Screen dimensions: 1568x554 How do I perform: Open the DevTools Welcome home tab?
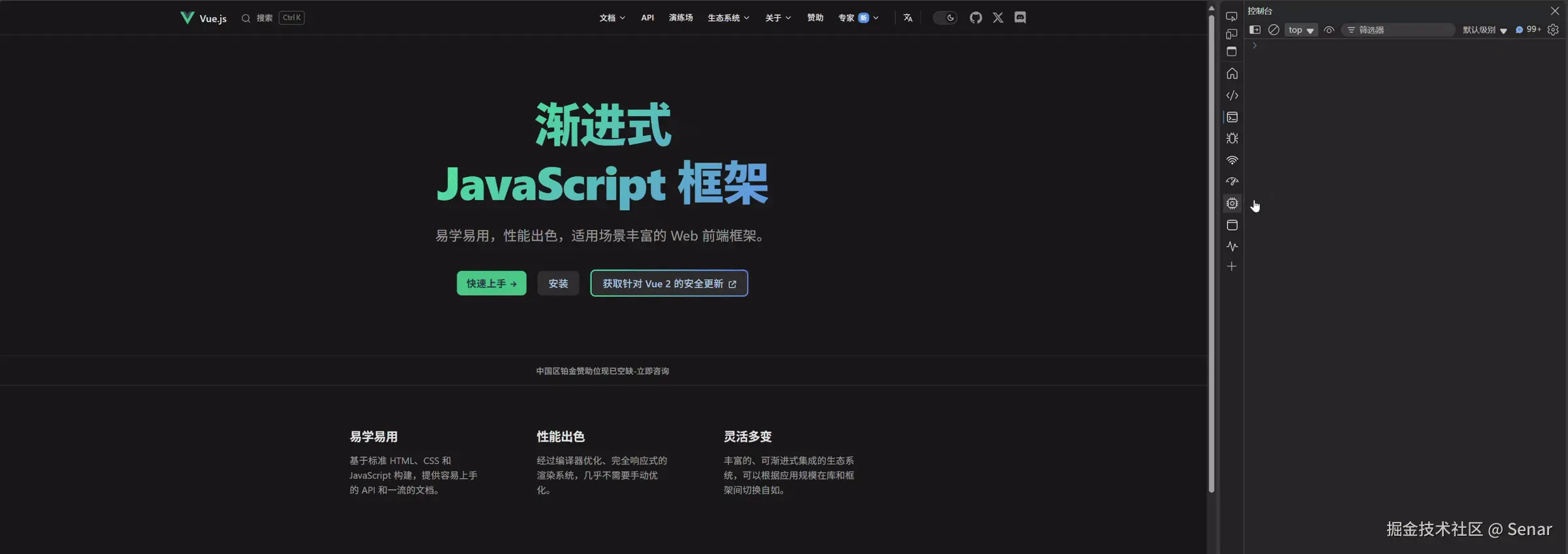(1232, 73)
